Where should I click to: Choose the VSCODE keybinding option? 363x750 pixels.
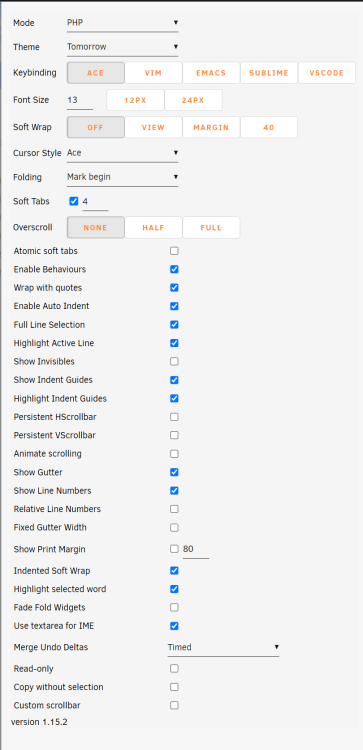327,73
